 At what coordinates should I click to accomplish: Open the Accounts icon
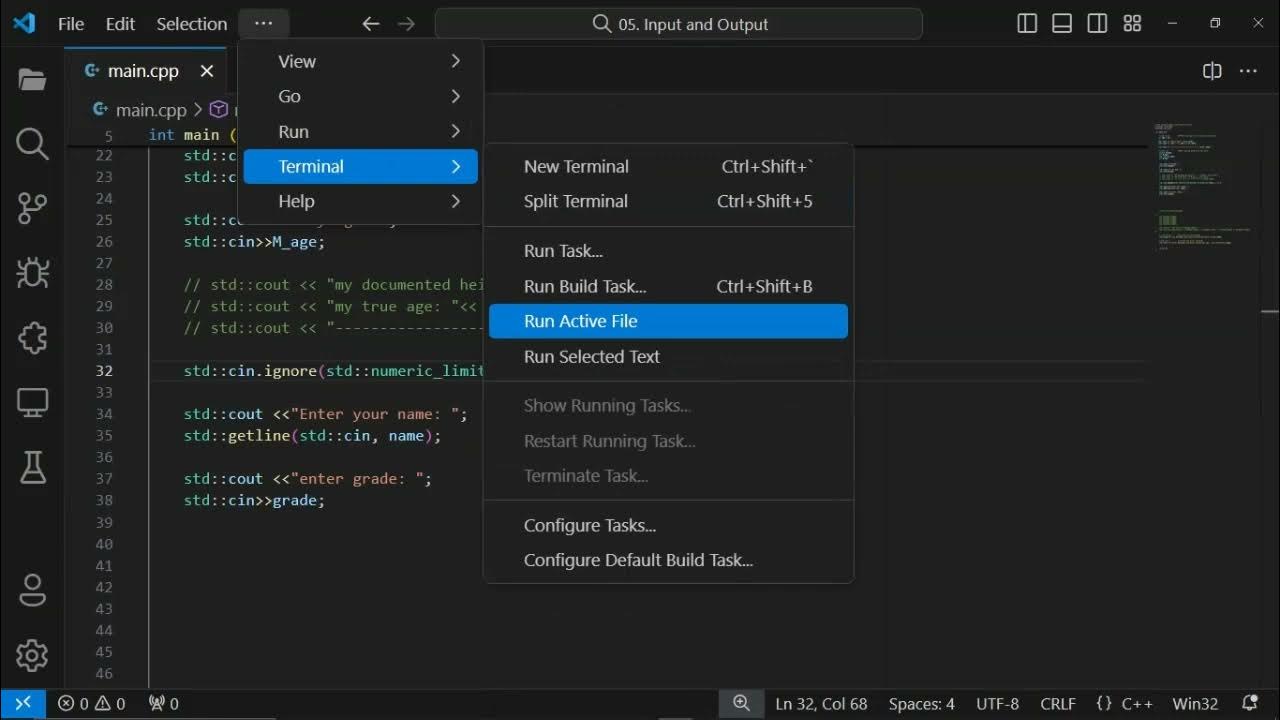pyautogui.click(x=32, y=590)
